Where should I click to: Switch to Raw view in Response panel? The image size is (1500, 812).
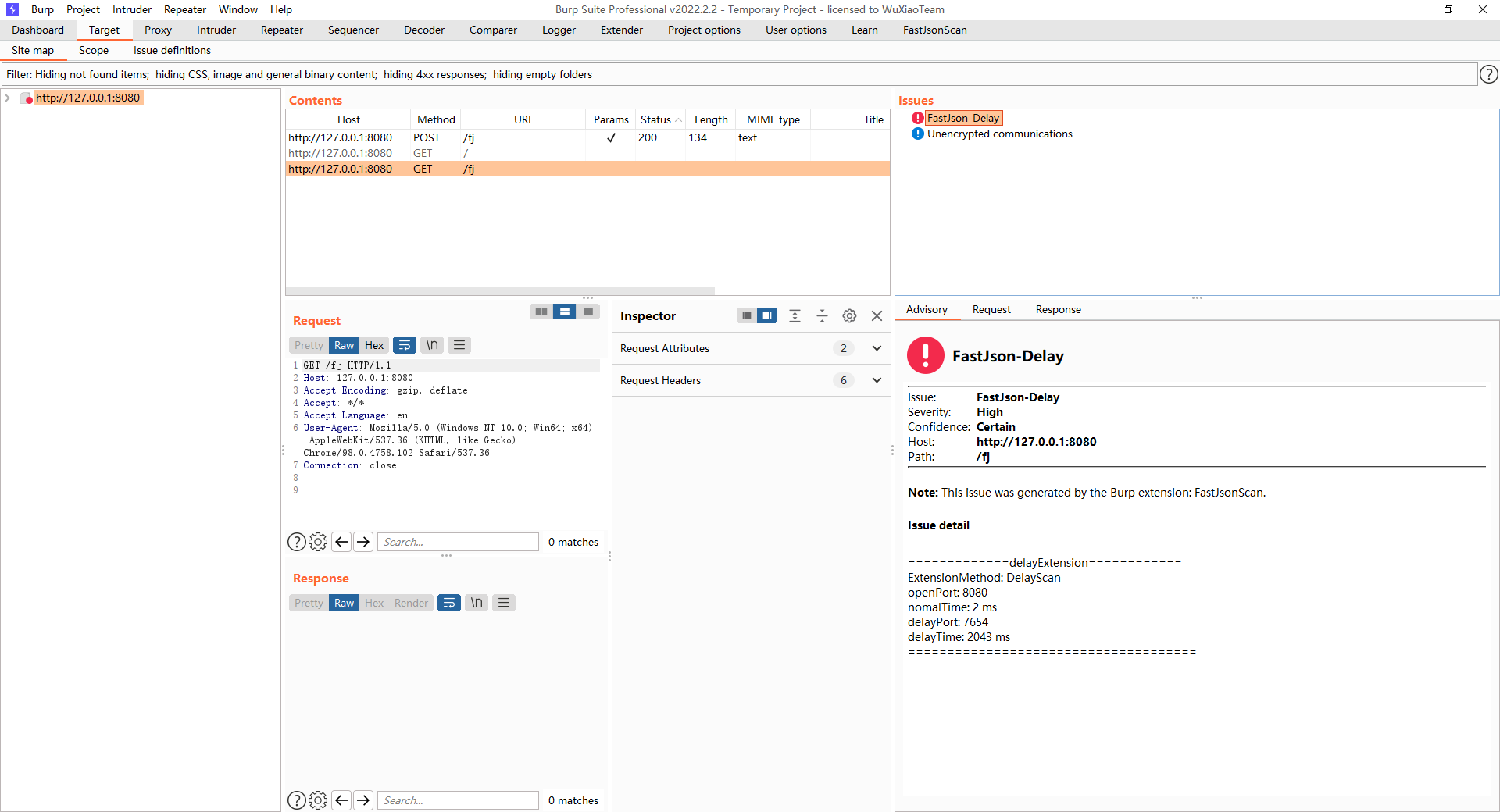pos(344,603)
